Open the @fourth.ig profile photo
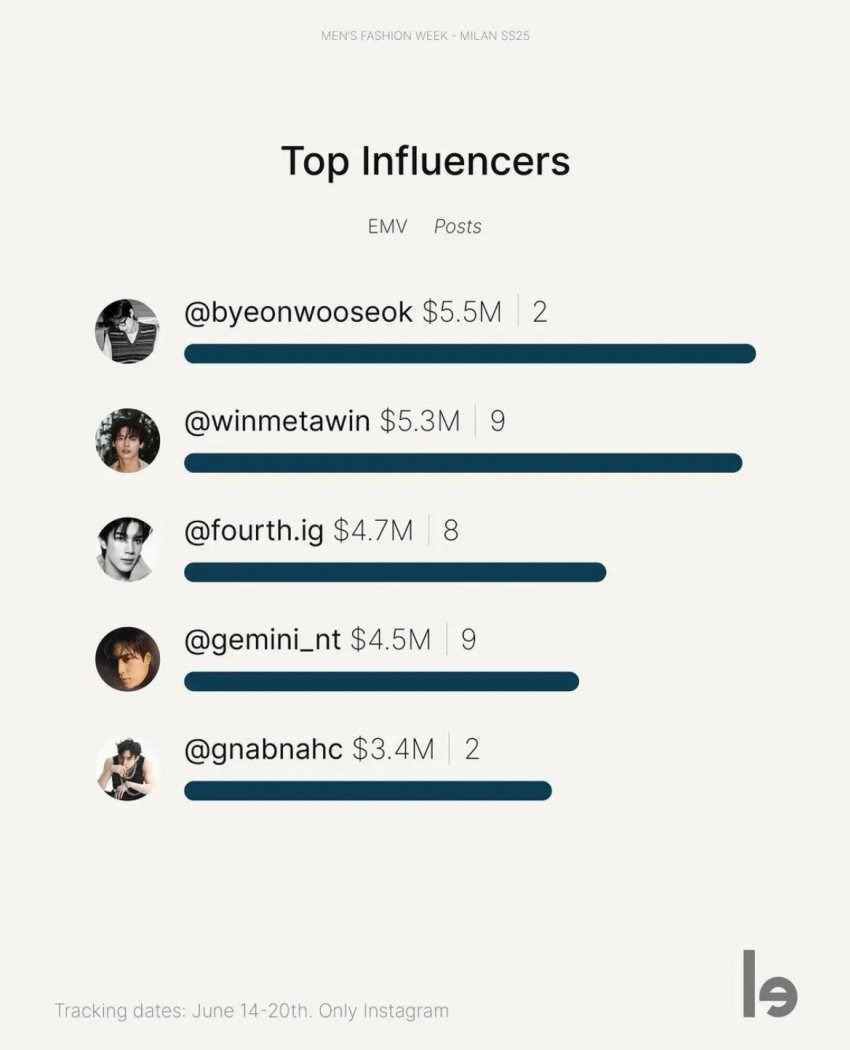This screenshot has width=850, height=1050. pos(127,549)
